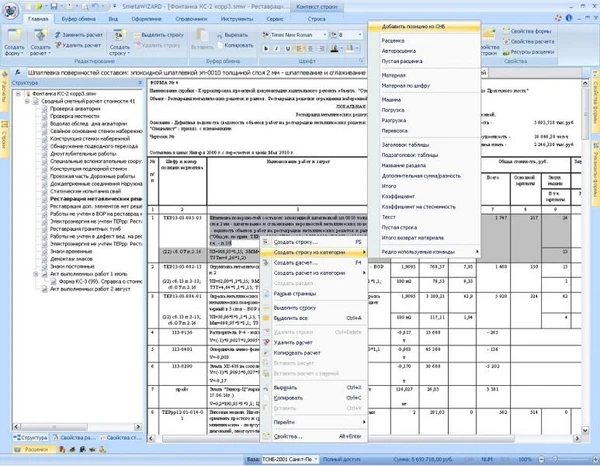Select Выделить все in context menu
600x466 pixels.
click(314, 318)
